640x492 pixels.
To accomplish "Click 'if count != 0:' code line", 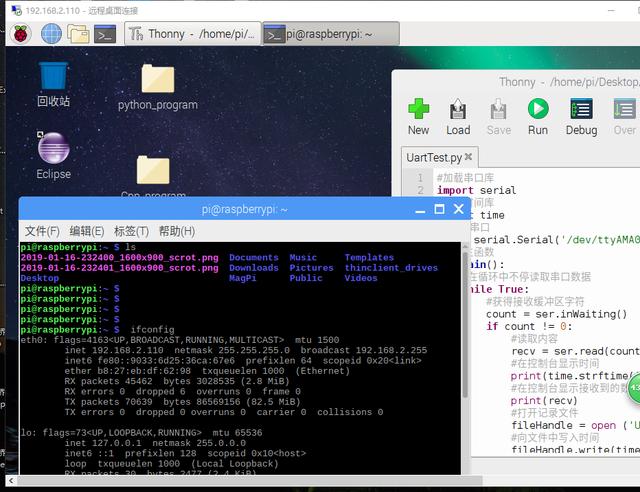I will pyautogui.click(x=529, y=327).
